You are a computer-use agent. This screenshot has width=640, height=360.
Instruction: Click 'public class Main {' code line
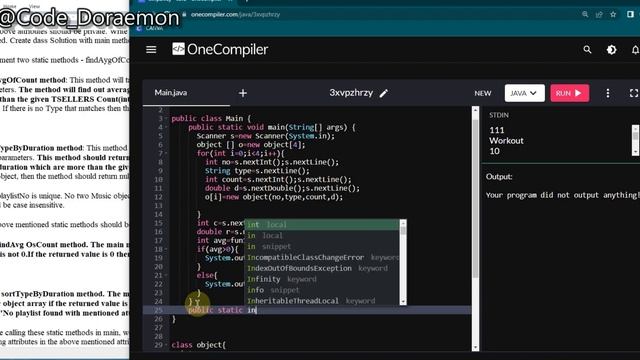(x=211, y=119)
